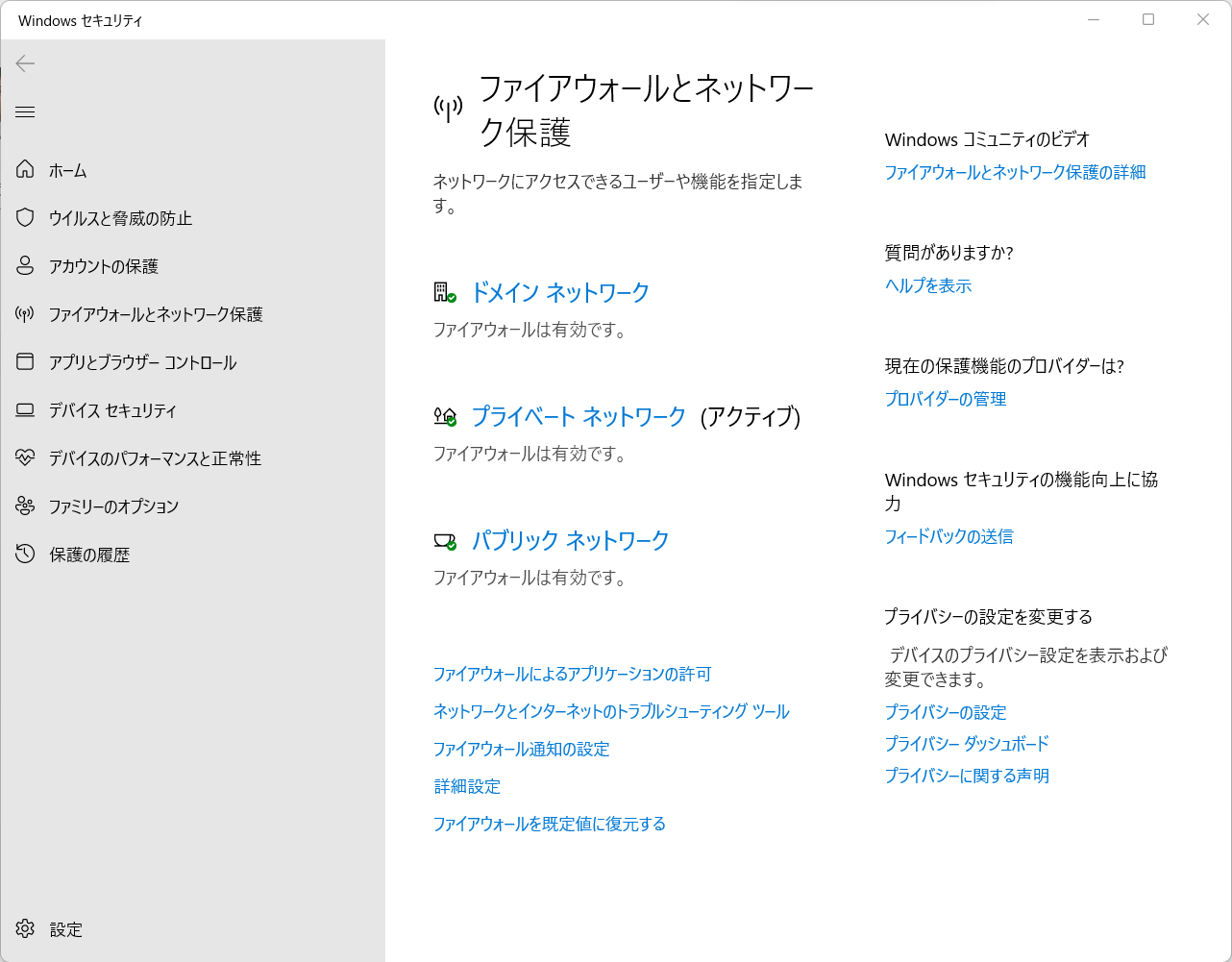Open ファイアウォールとネットワーク保護 in sidebar

point(155,314)
